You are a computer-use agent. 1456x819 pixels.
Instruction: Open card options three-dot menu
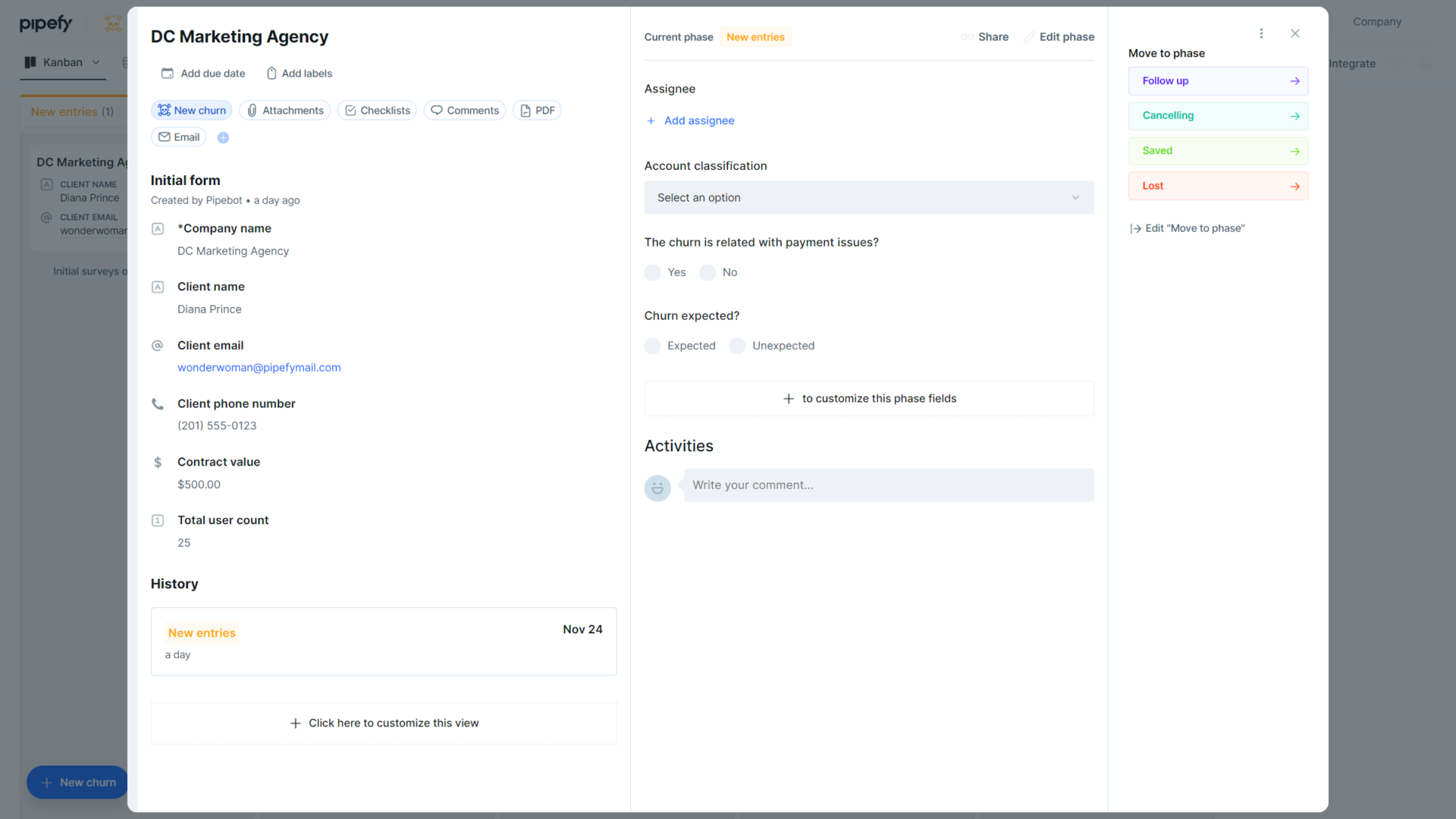click(x=1261, y=33)
